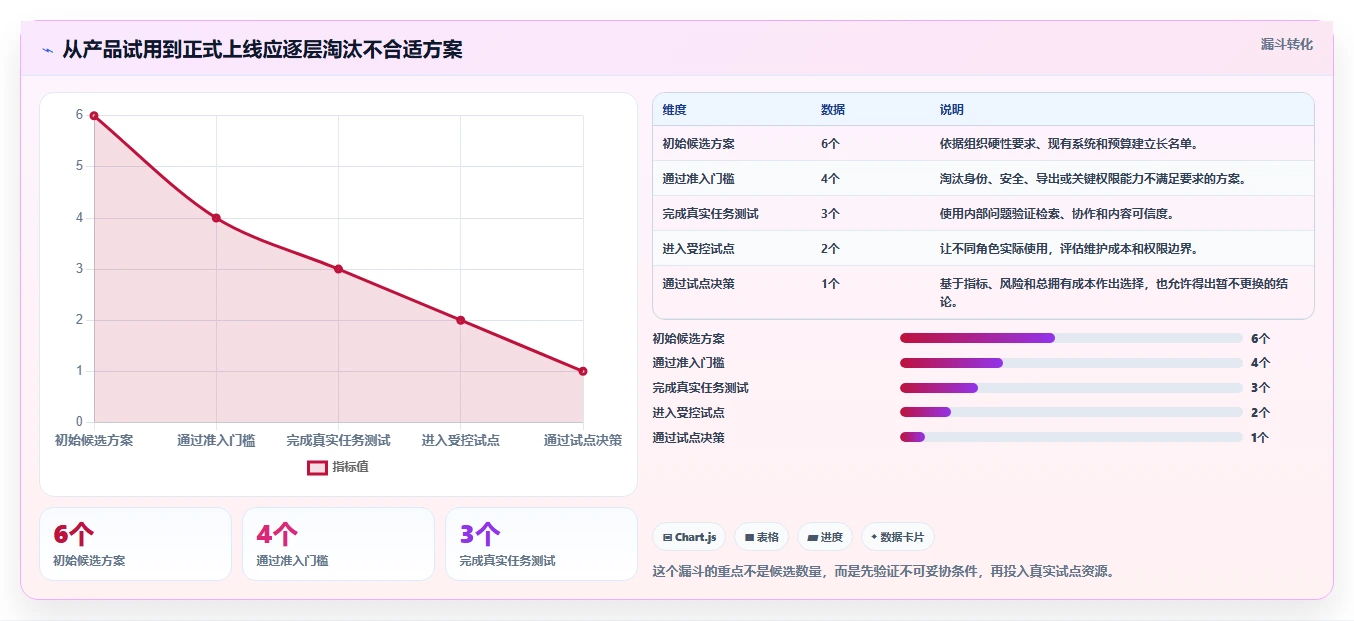The height and width of the screenshot is (621, 1354).
Task: Click the 6个 初始候选方案 data card
Action: click(x=135, y=544)
